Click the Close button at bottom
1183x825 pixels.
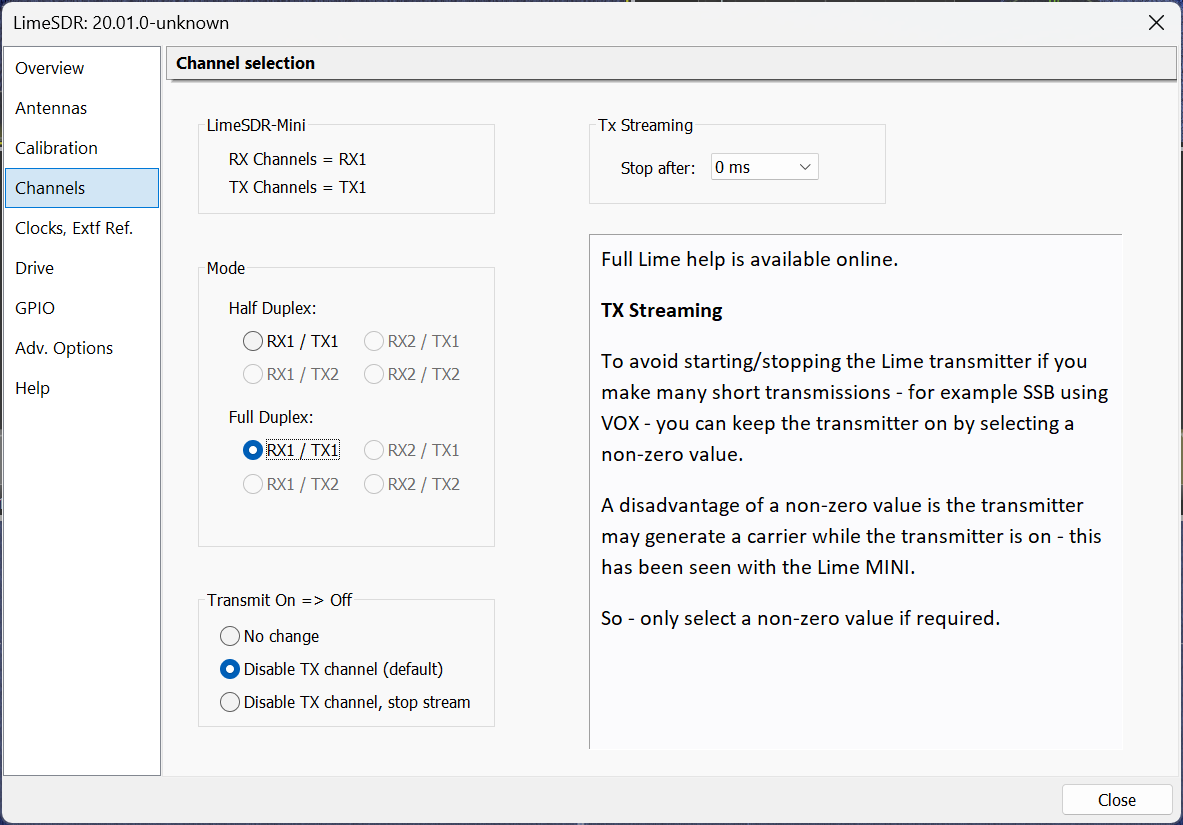coord(1116,800)
